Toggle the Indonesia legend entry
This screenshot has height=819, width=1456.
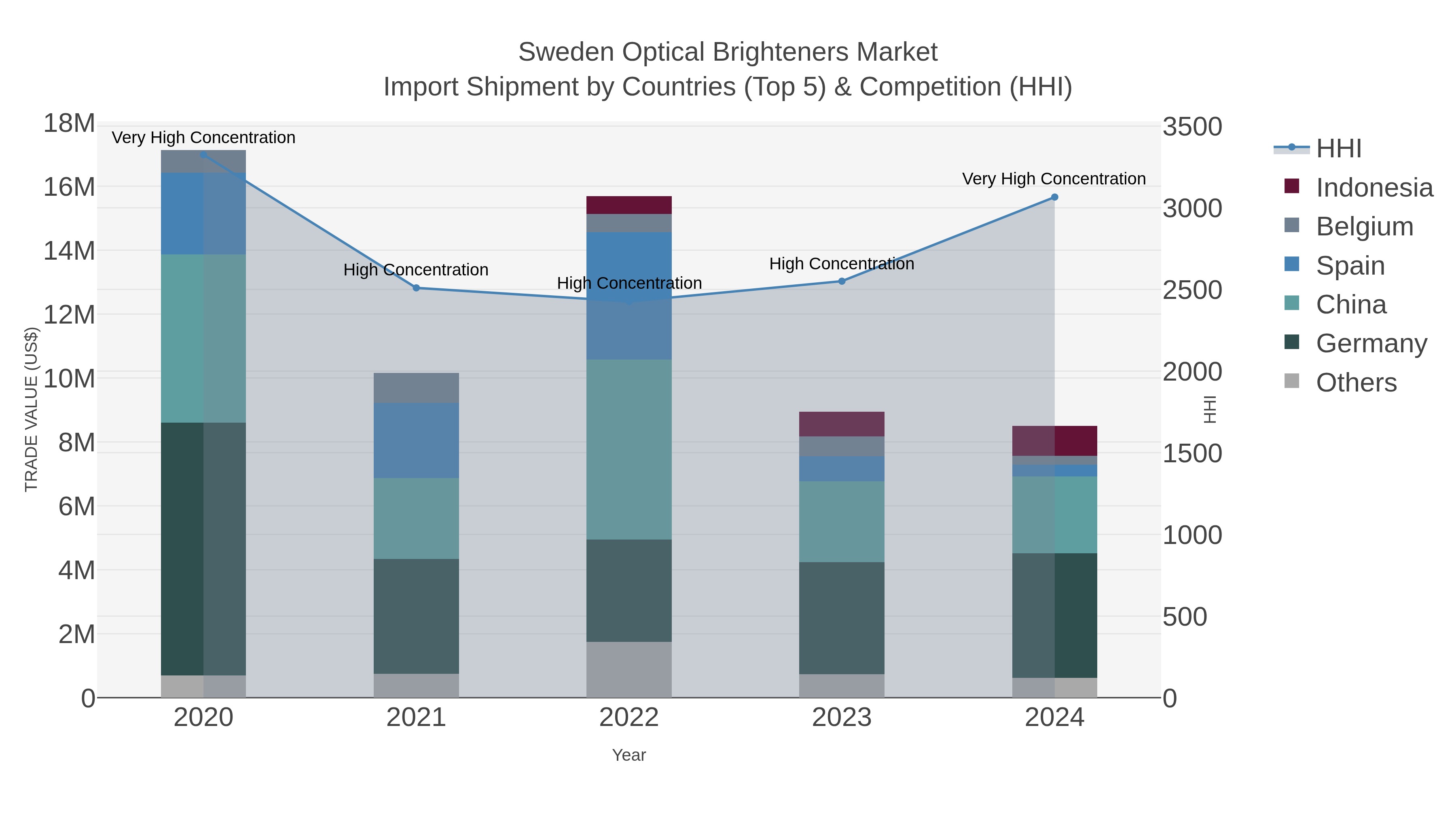point(1359,188)
